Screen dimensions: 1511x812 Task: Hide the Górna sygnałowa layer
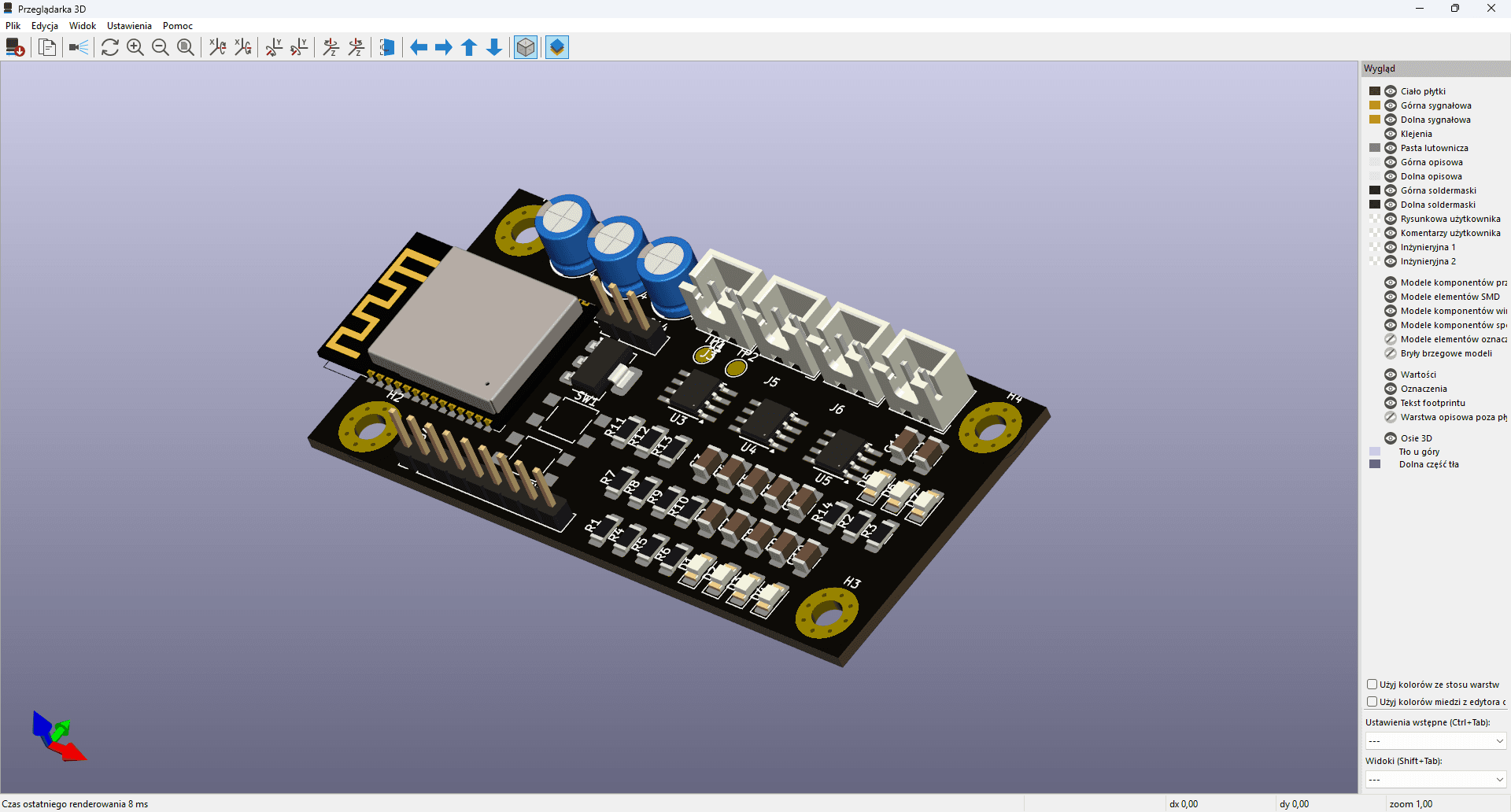(x=1391, y=105)
